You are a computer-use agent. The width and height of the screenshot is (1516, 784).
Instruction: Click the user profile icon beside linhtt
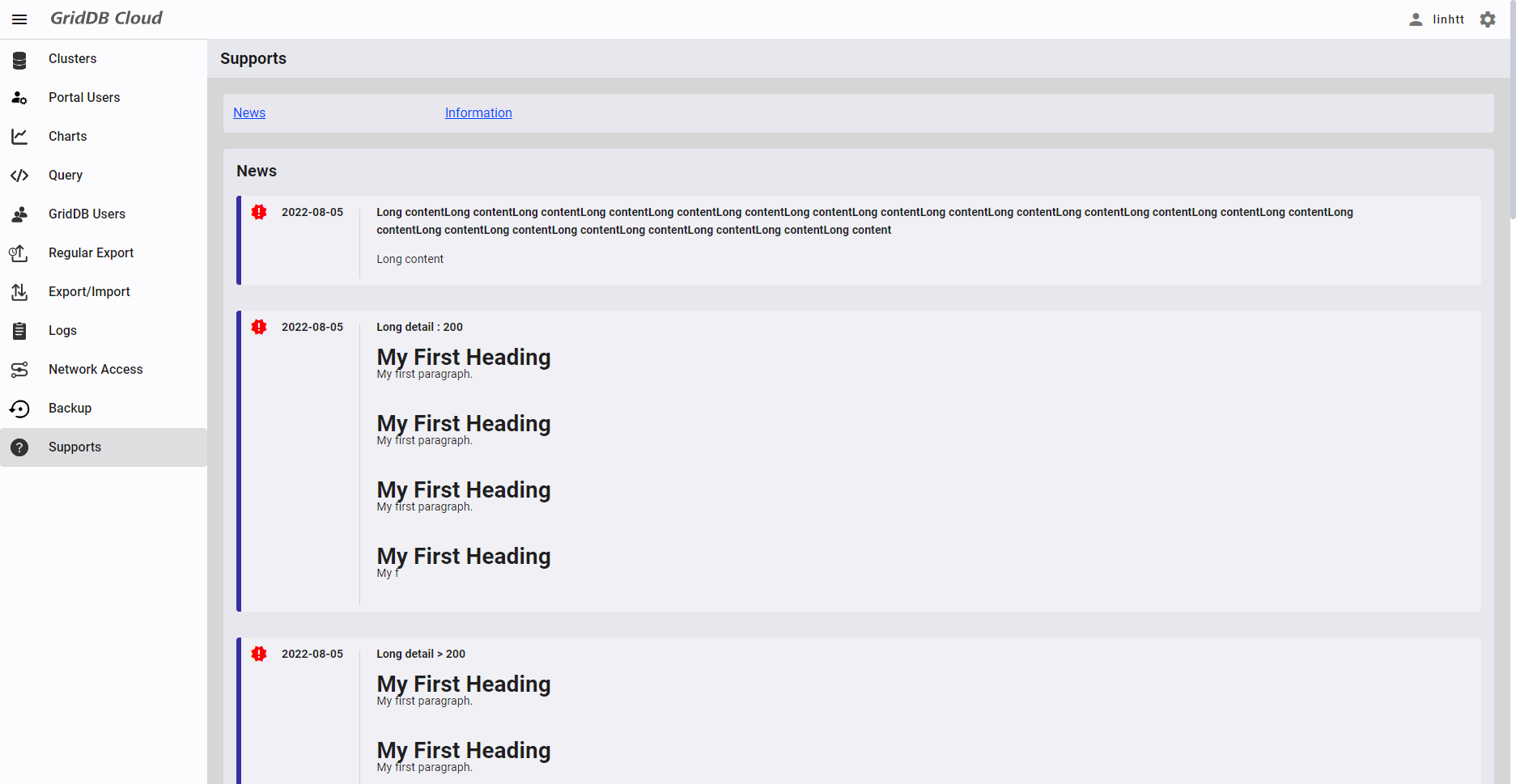pos(1416,19)
